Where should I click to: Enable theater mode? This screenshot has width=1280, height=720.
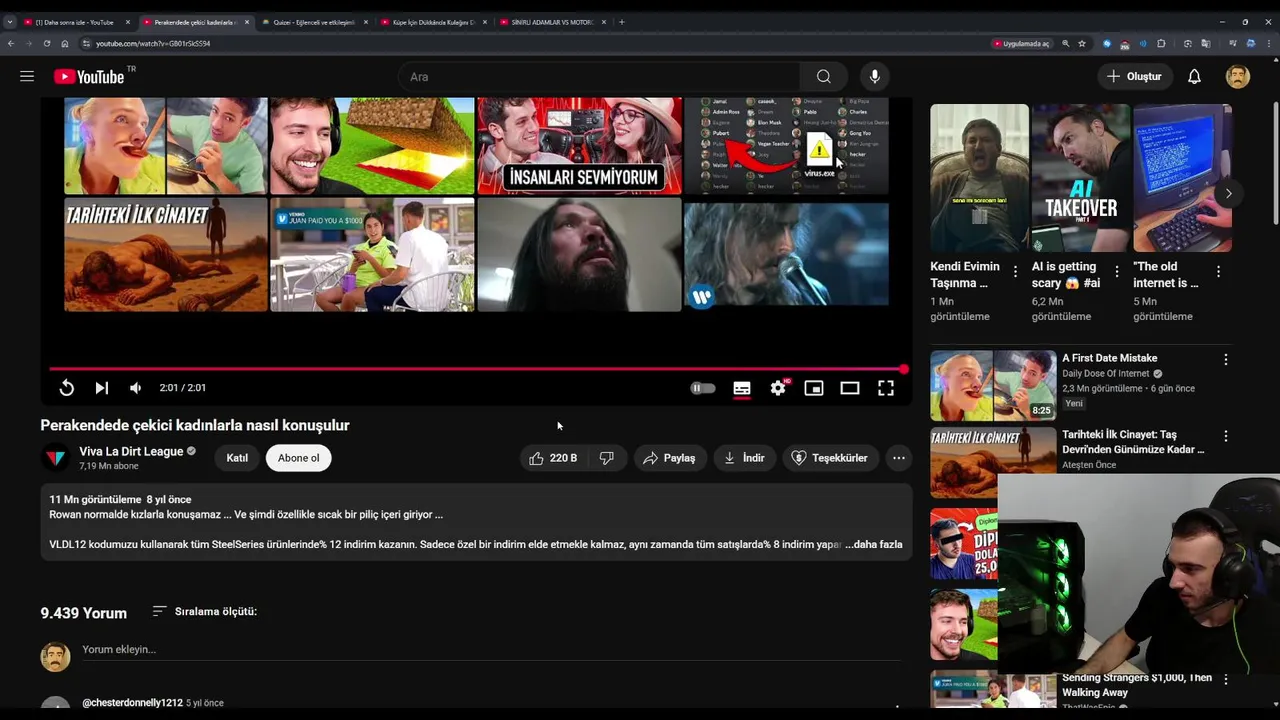(x=850, y=388)
